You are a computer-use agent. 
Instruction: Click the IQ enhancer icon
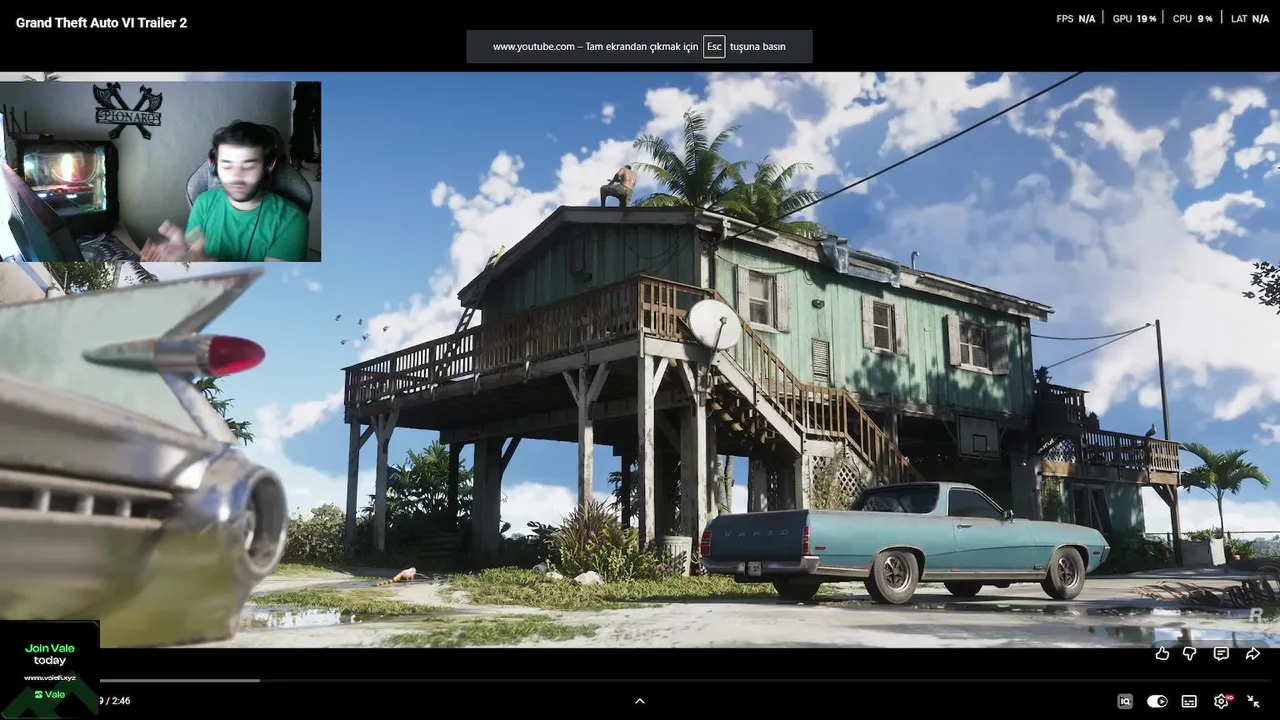tap(1125, 701)
